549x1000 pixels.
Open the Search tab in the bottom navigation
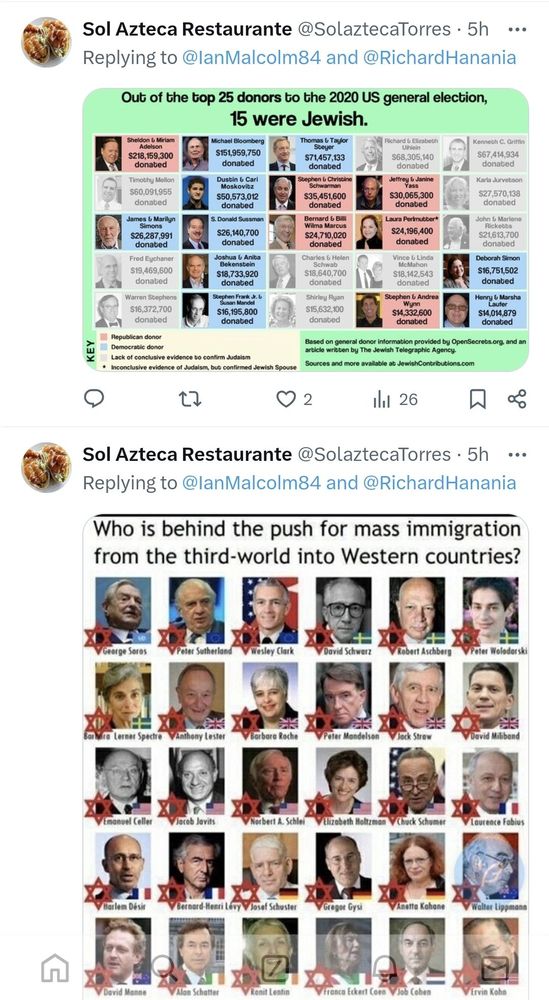tap(165, 968)
